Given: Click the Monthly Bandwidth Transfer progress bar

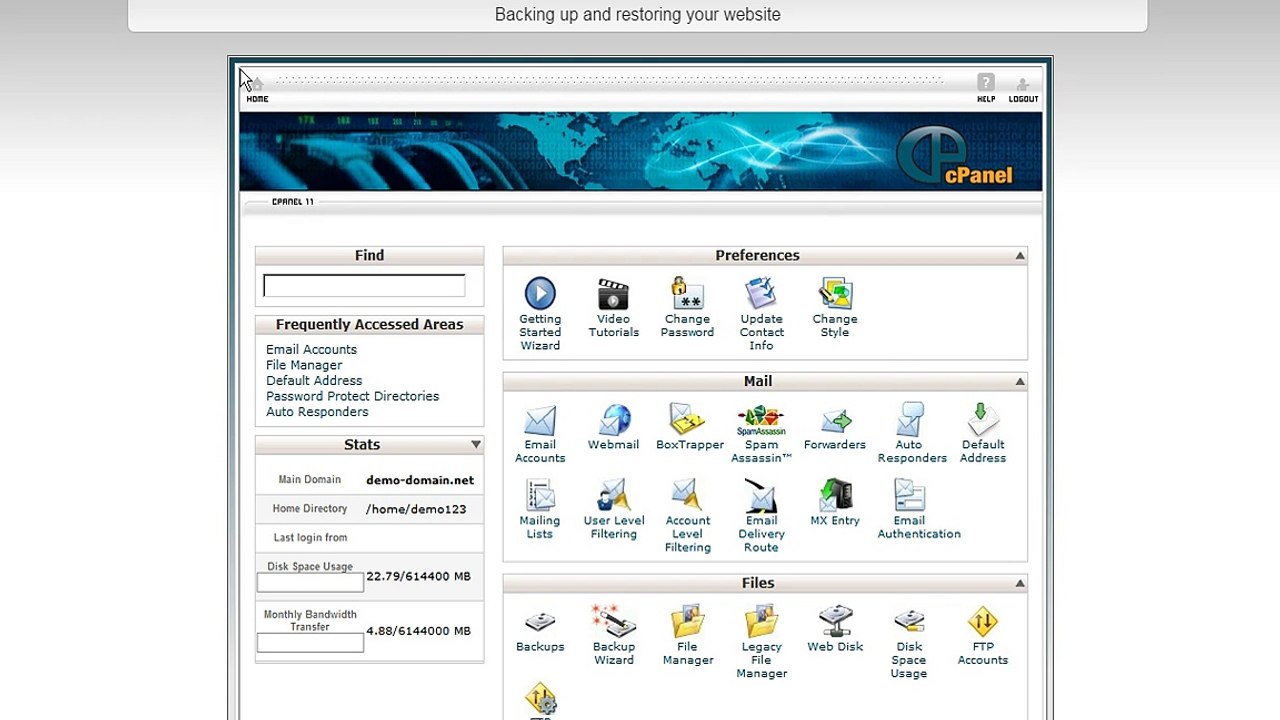Looking at the screenshot, I should [x=310, y=643].
